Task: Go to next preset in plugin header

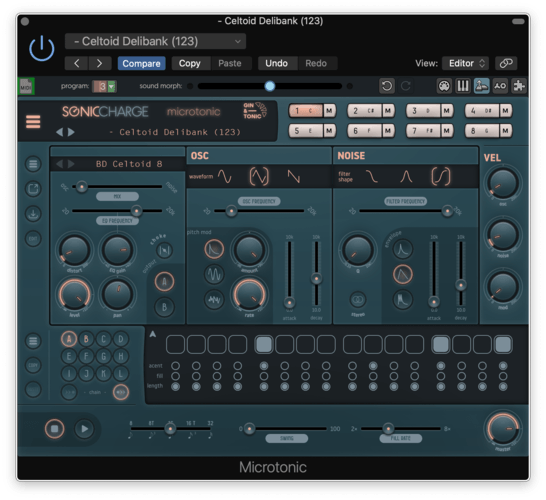Action: [100, 63]
